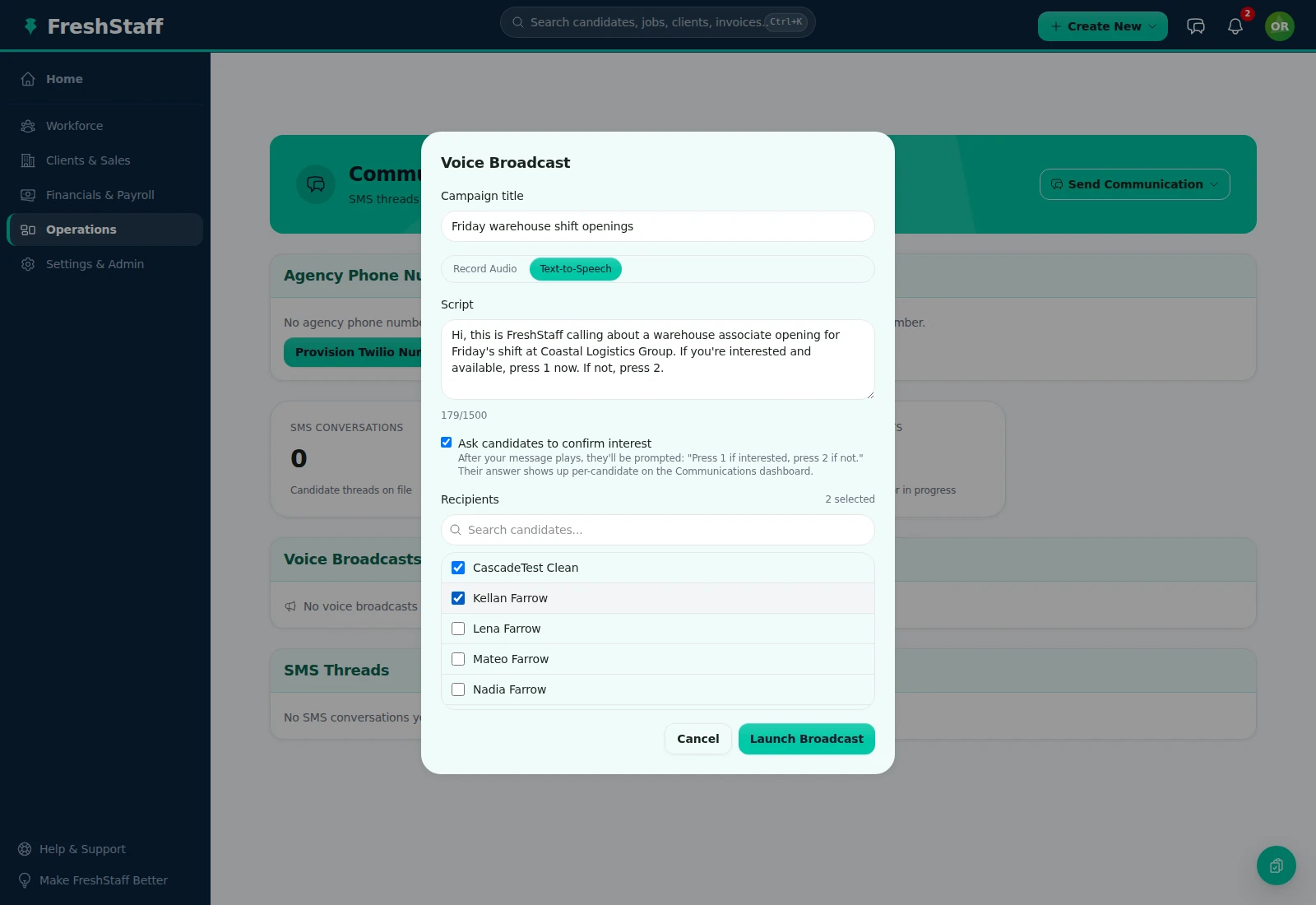The image size is (1316, 905).
Task: Click the FreshStaff logo icon
Action: [x=30, y=26]
